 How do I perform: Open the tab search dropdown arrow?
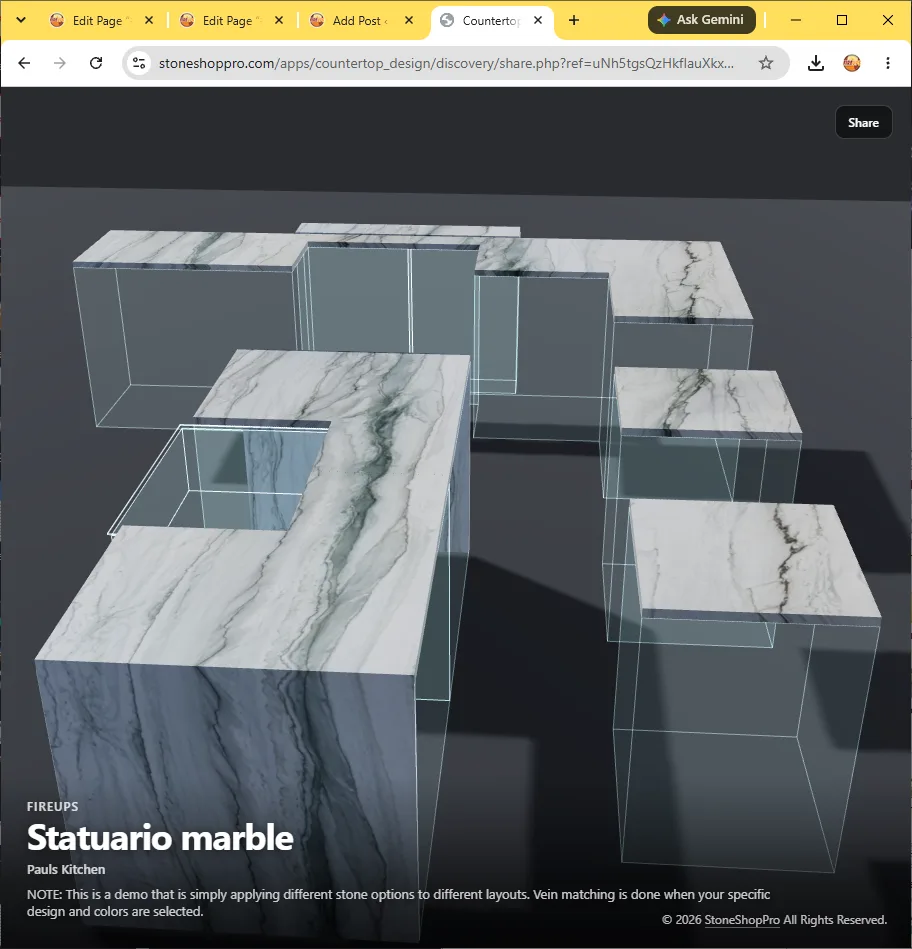(x=21, y=20)
